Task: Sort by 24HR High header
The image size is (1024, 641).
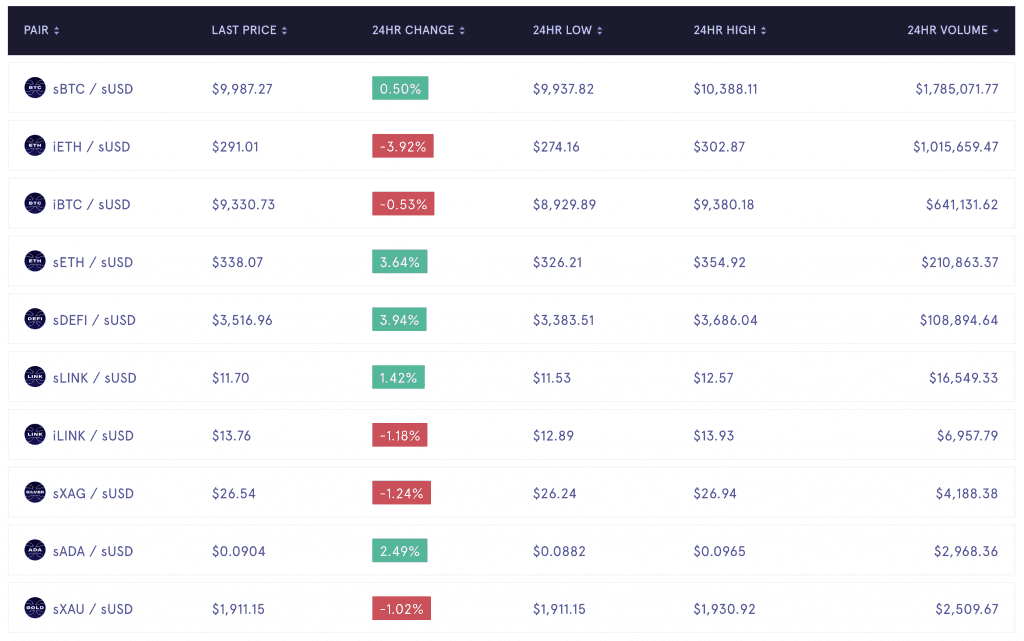Action: pyautogui.click(x=729, y=31)
